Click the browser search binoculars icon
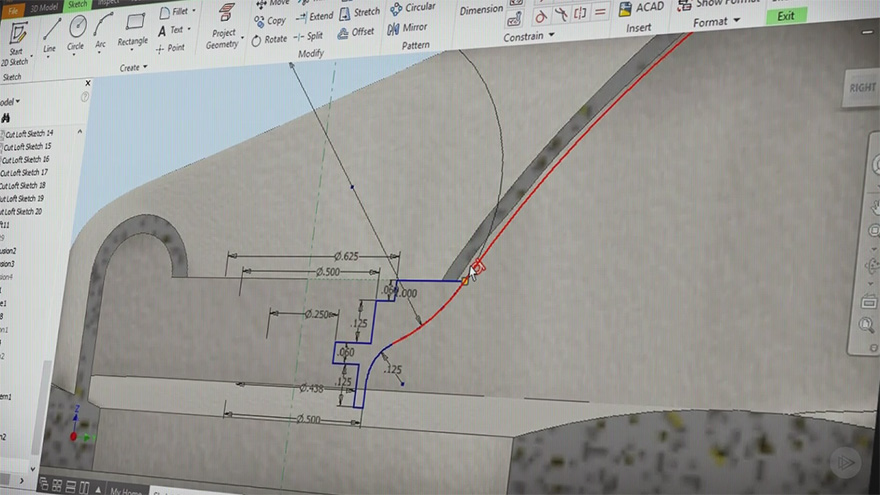The height and width of the screenshot is (495, 880). pos(6,118)
